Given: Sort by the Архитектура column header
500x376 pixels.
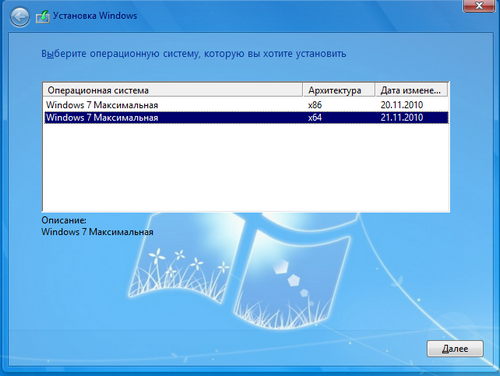Looking at the screenshot, I should pyautogui.click(x=338, y=90).
